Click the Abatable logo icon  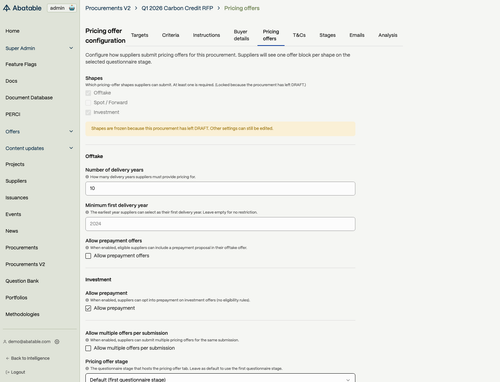click(6, 8)
